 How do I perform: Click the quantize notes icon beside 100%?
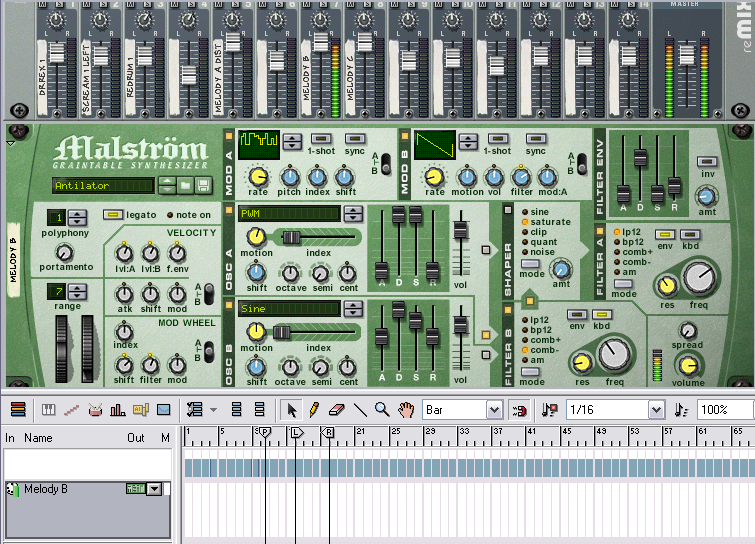click(x=681, y=410)
